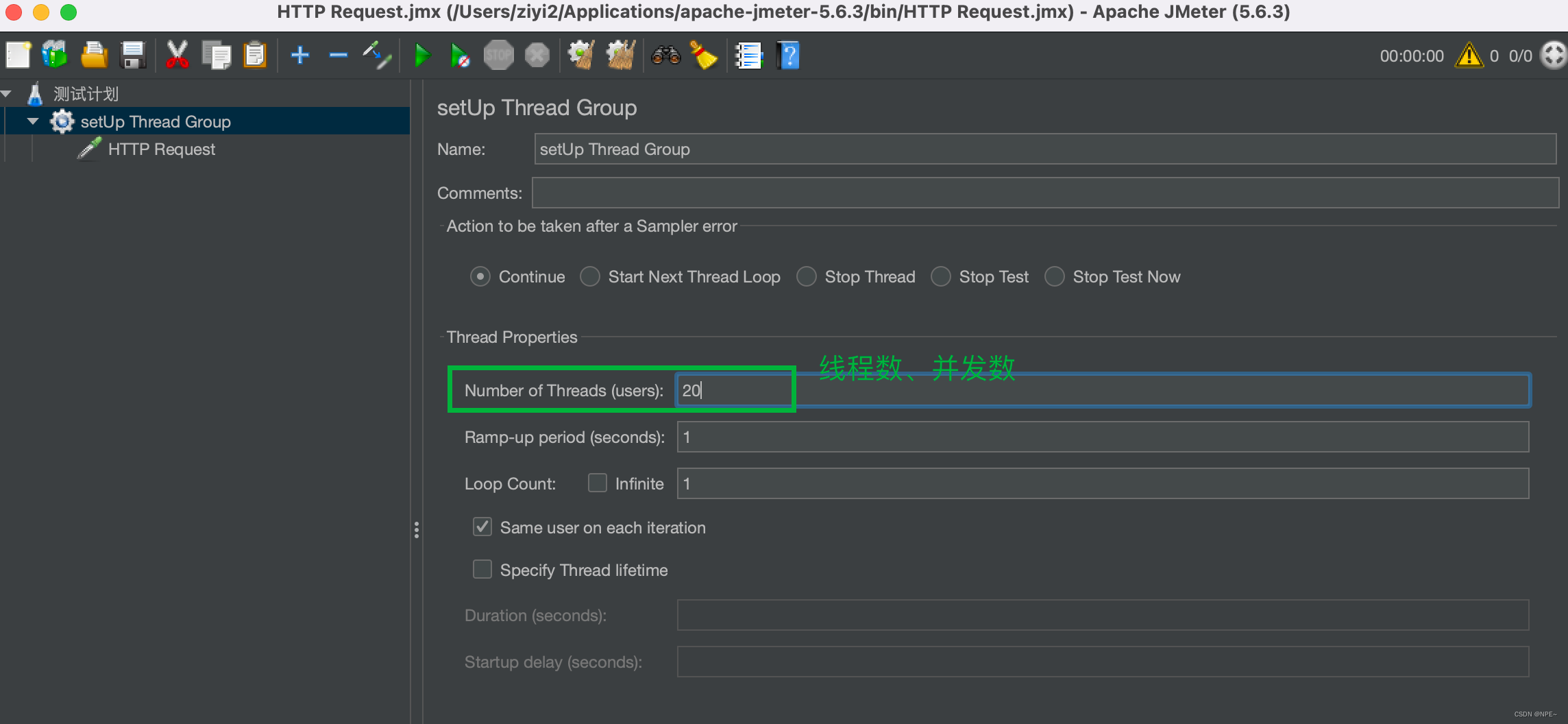Choose the Stop Test radio option
This screenshot has width=1568, height=724.
coord(941,277)
